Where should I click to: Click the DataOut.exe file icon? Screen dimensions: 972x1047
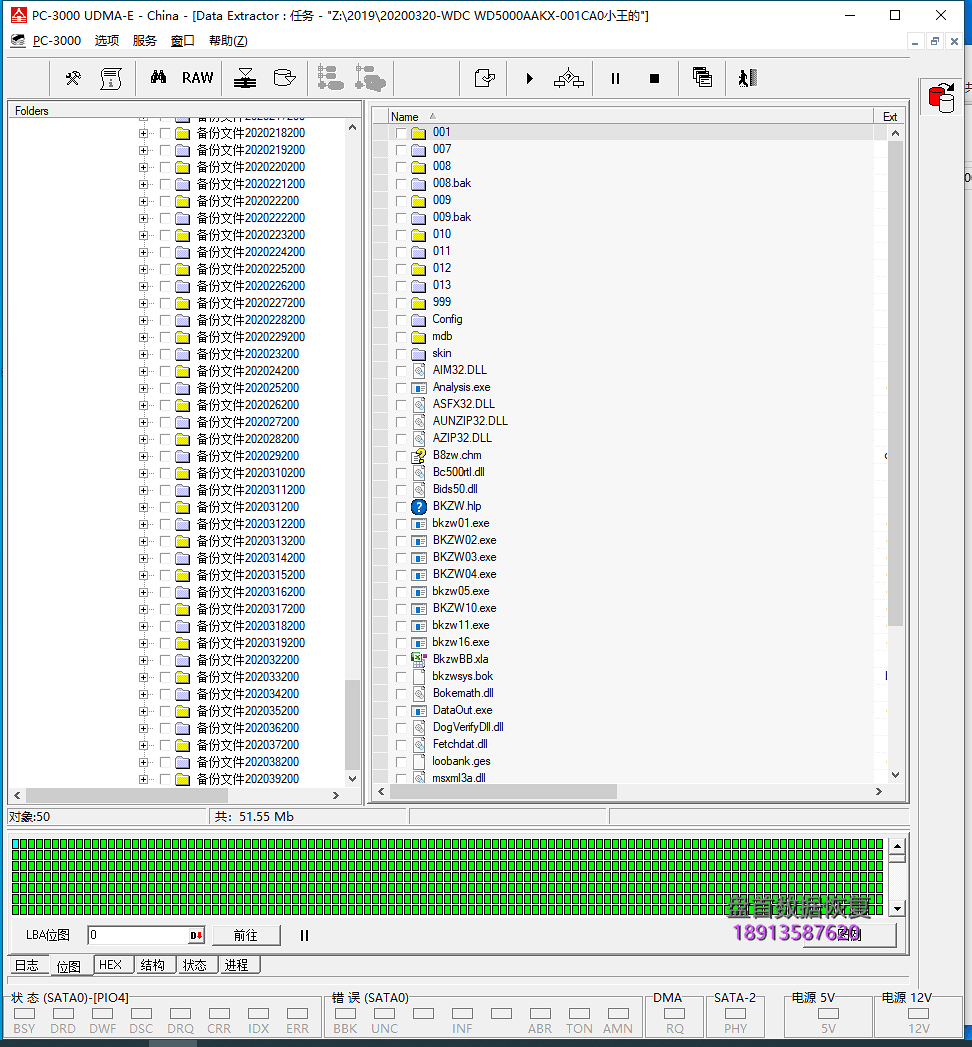[419, 710]
